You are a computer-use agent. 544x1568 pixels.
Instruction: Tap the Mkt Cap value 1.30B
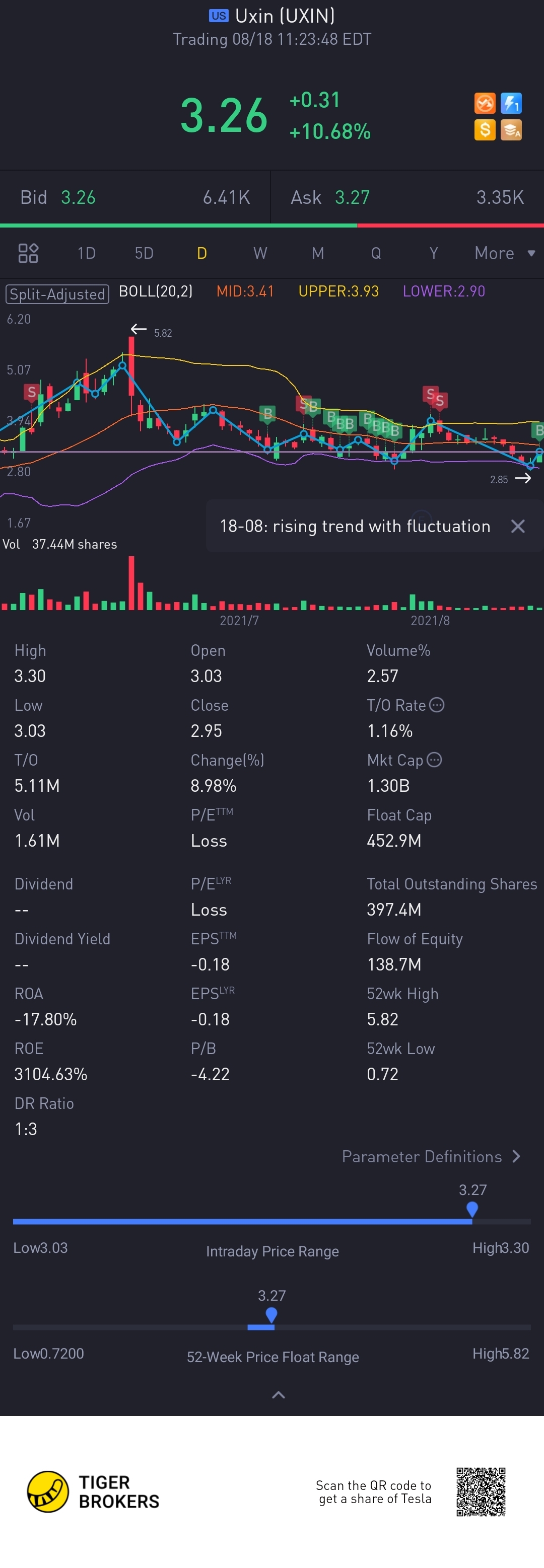click(x=388, y=786)
